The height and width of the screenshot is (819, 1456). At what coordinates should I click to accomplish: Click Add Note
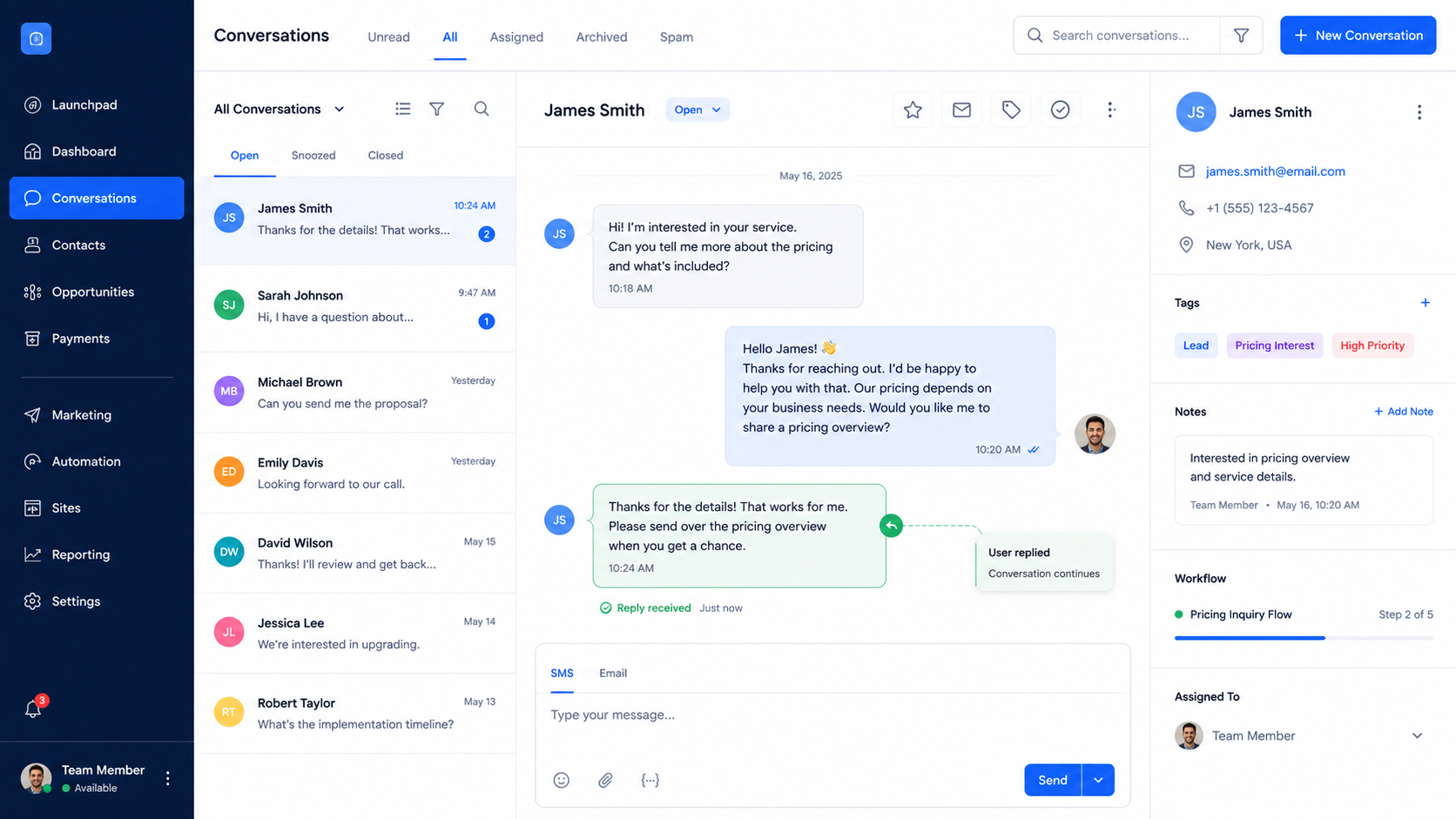pos(1404,412)
